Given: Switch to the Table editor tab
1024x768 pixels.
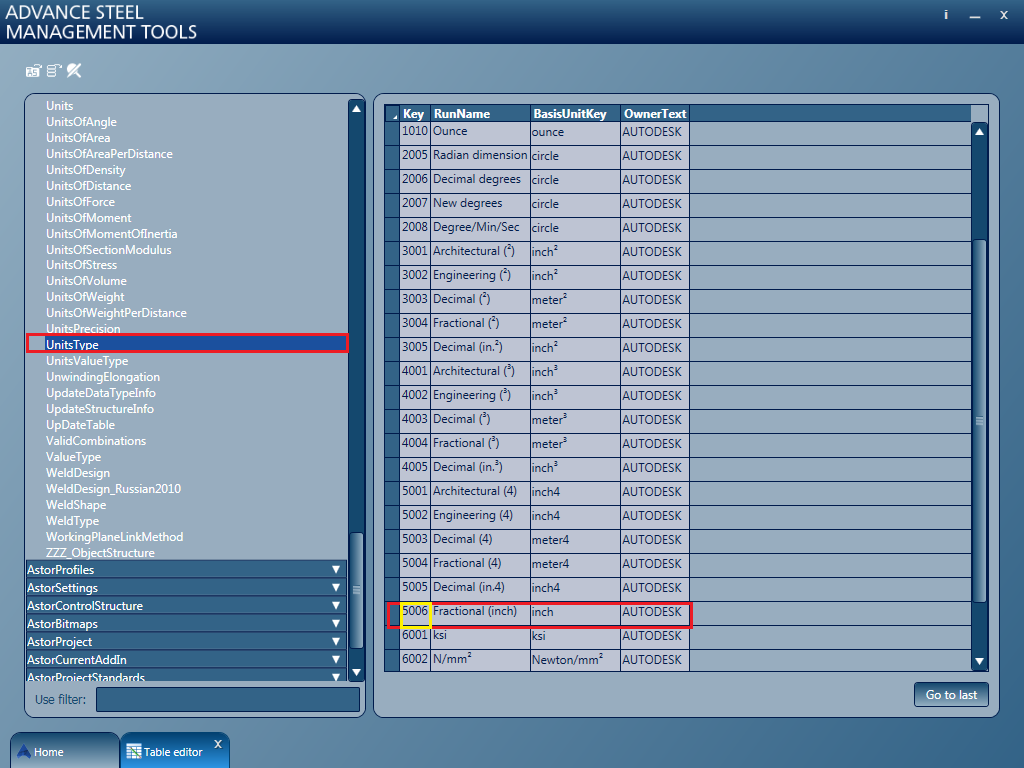Looking at the screenshot, I should click(x=174, y=751).
